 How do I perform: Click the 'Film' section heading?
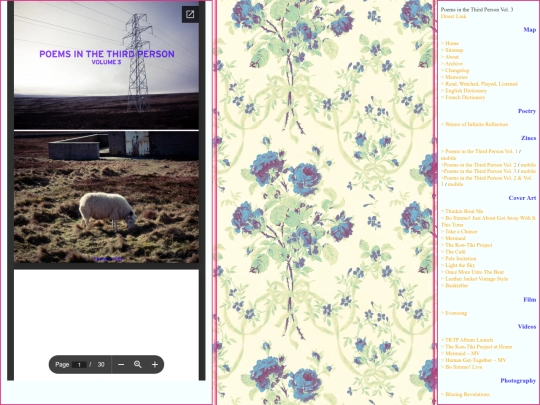pyautogui.click(x=530, y=300)
